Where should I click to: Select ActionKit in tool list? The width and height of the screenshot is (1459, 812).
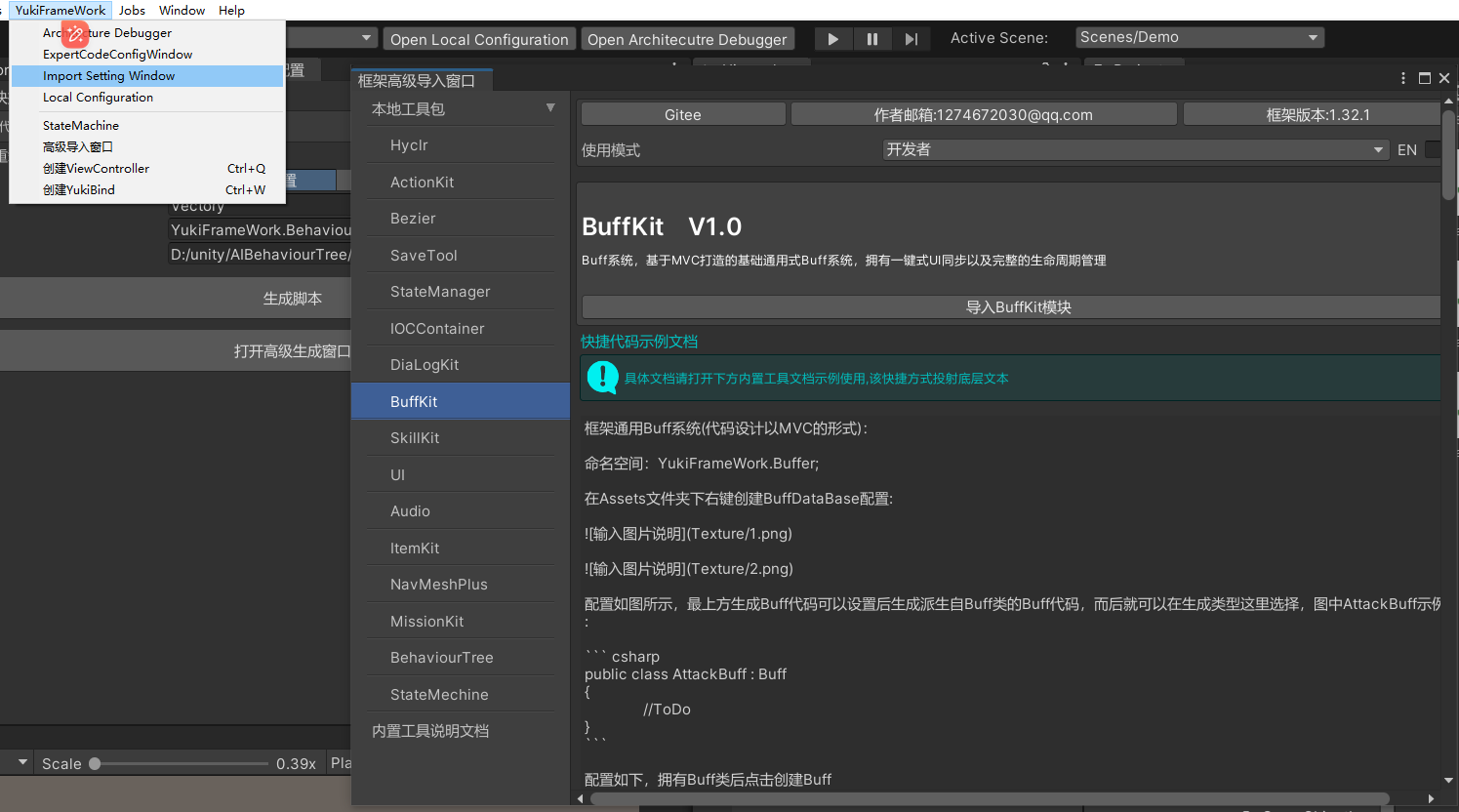(461, 182)
